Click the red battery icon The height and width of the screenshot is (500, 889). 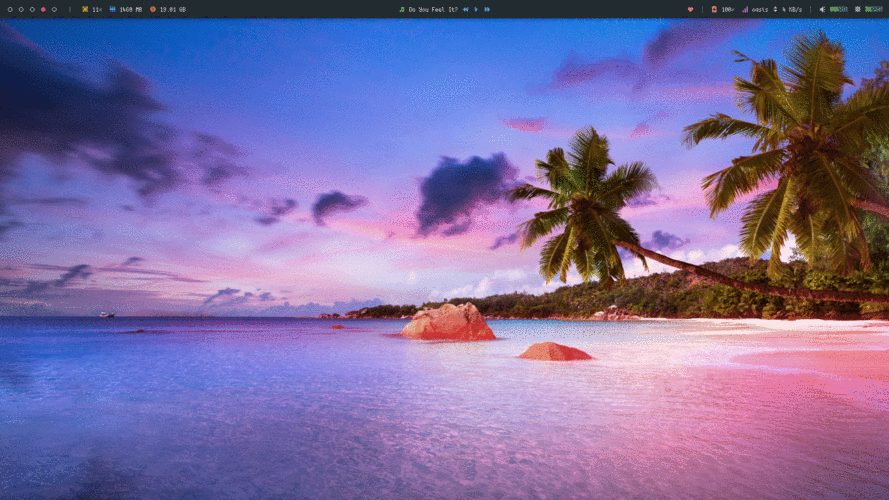[x=714, y=9]
